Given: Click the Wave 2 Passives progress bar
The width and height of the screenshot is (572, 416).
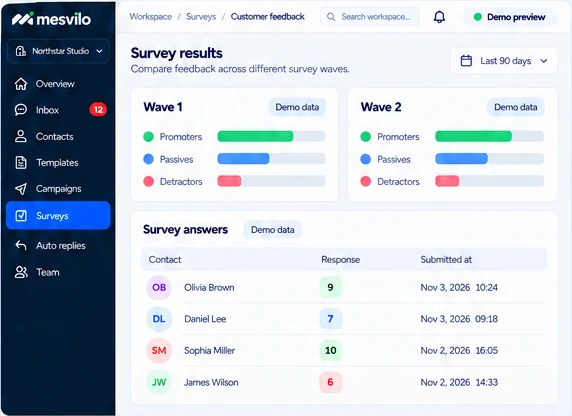Looking at the screenshot, I should [490, 159].
